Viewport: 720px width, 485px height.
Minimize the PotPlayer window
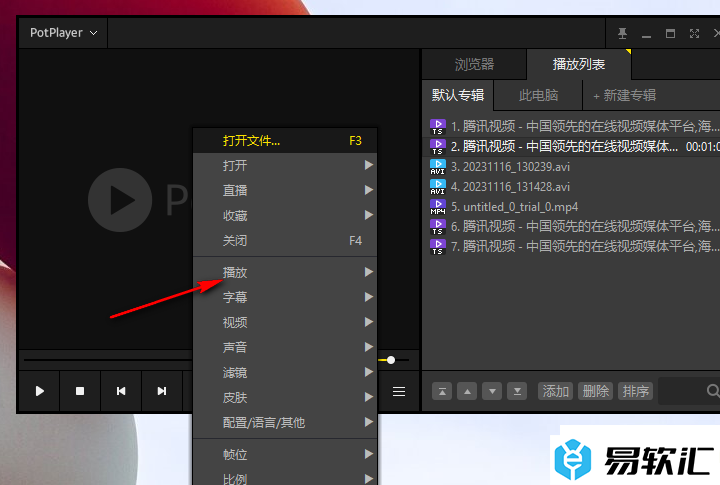647,34
